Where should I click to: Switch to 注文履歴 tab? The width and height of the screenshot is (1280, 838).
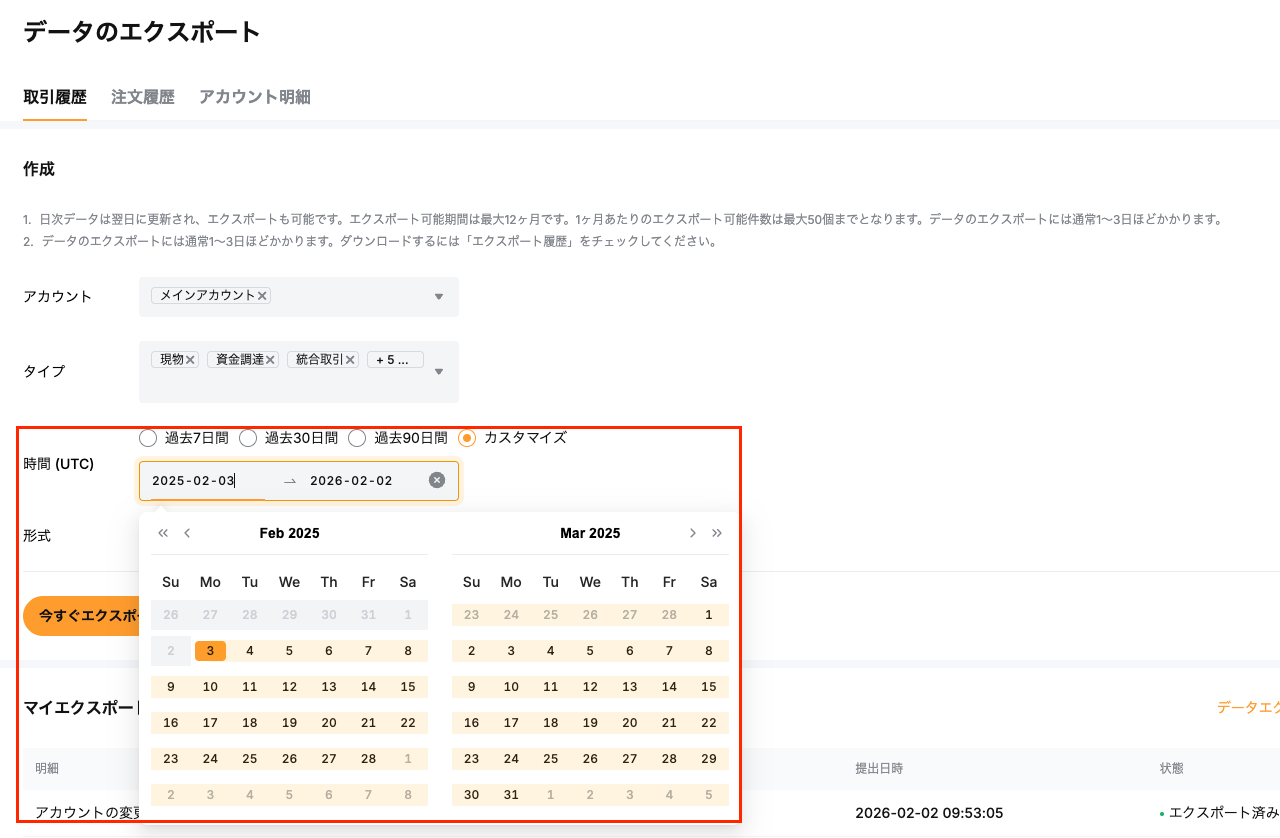(x=143, y=97)
